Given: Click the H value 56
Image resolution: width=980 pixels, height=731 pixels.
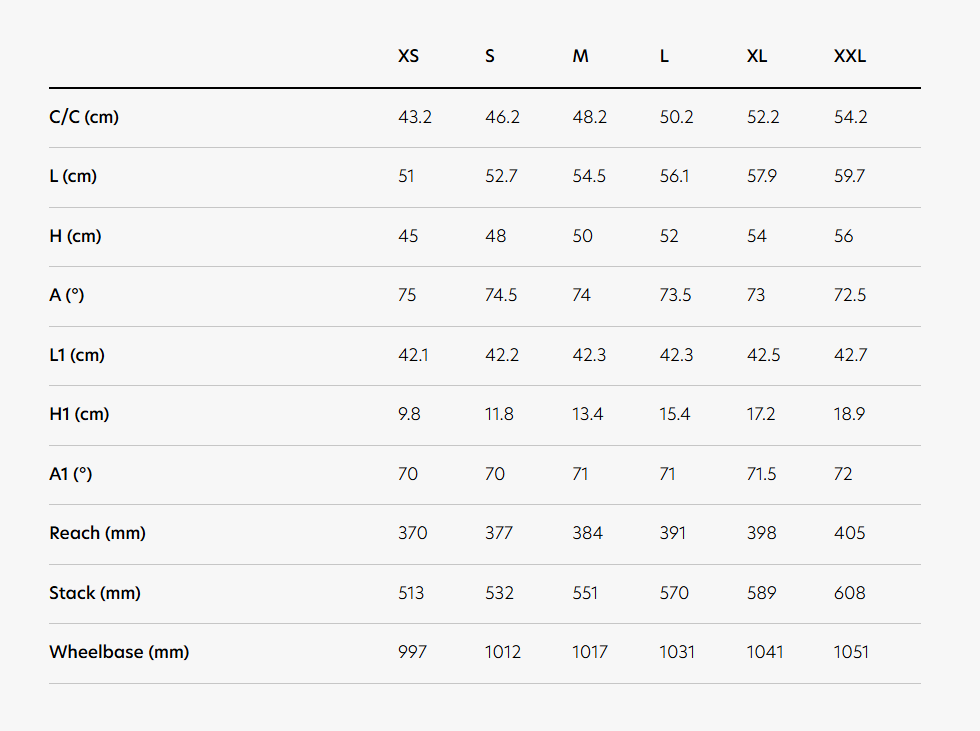Looking at the screenshot, I should [844, 236].
